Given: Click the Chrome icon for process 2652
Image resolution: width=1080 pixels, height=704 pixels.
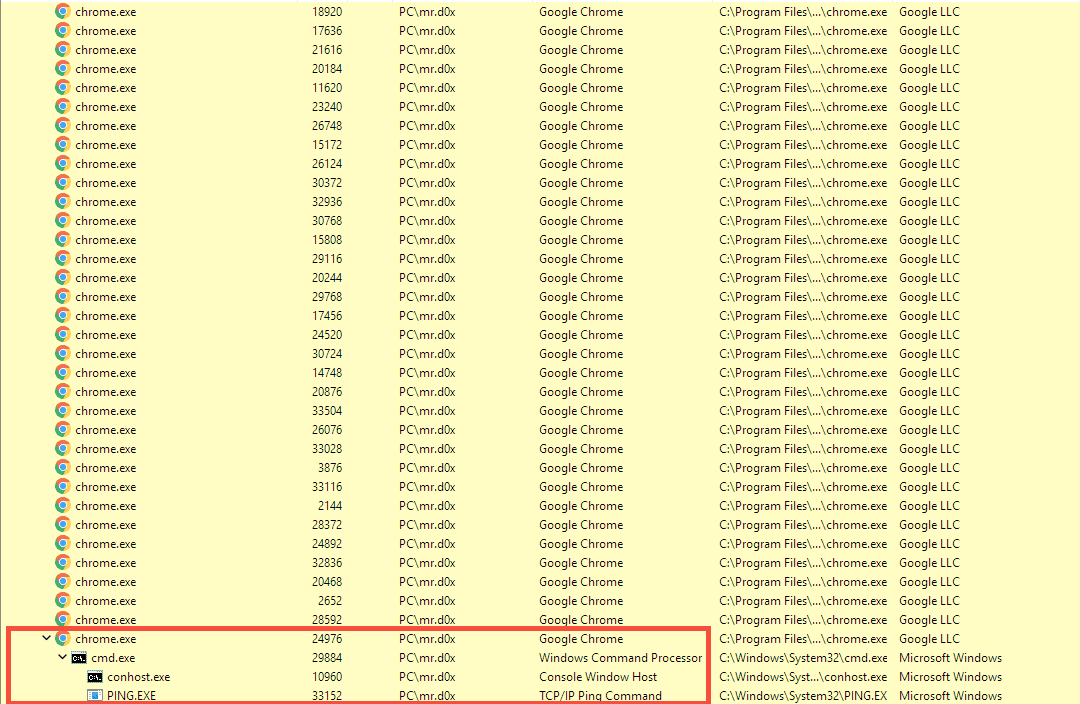Looking at the screenshot, I should pyautogui.click(x=62, y=600).
